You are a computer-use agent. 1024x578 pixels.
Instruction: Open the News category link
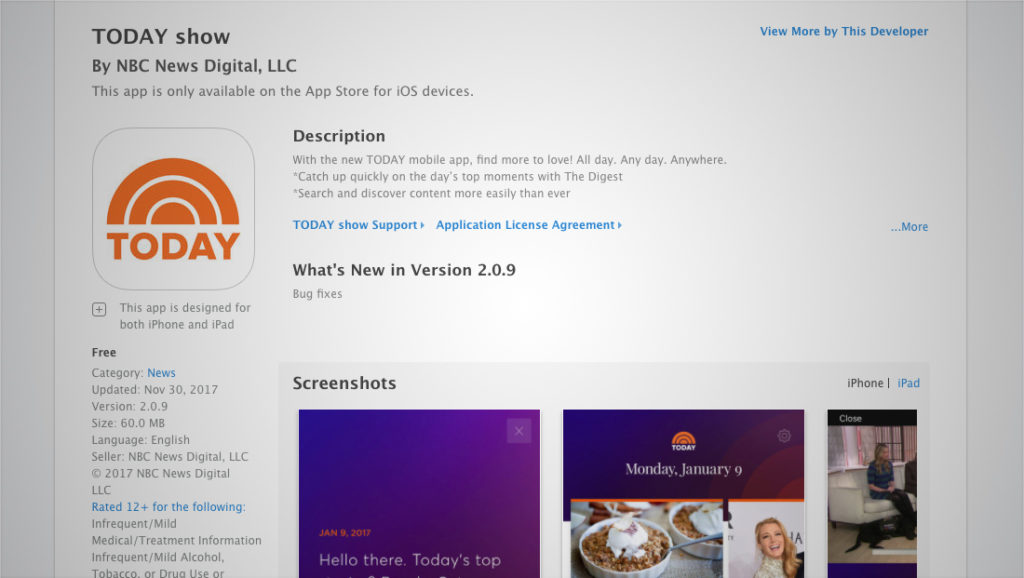click(161, 372)
